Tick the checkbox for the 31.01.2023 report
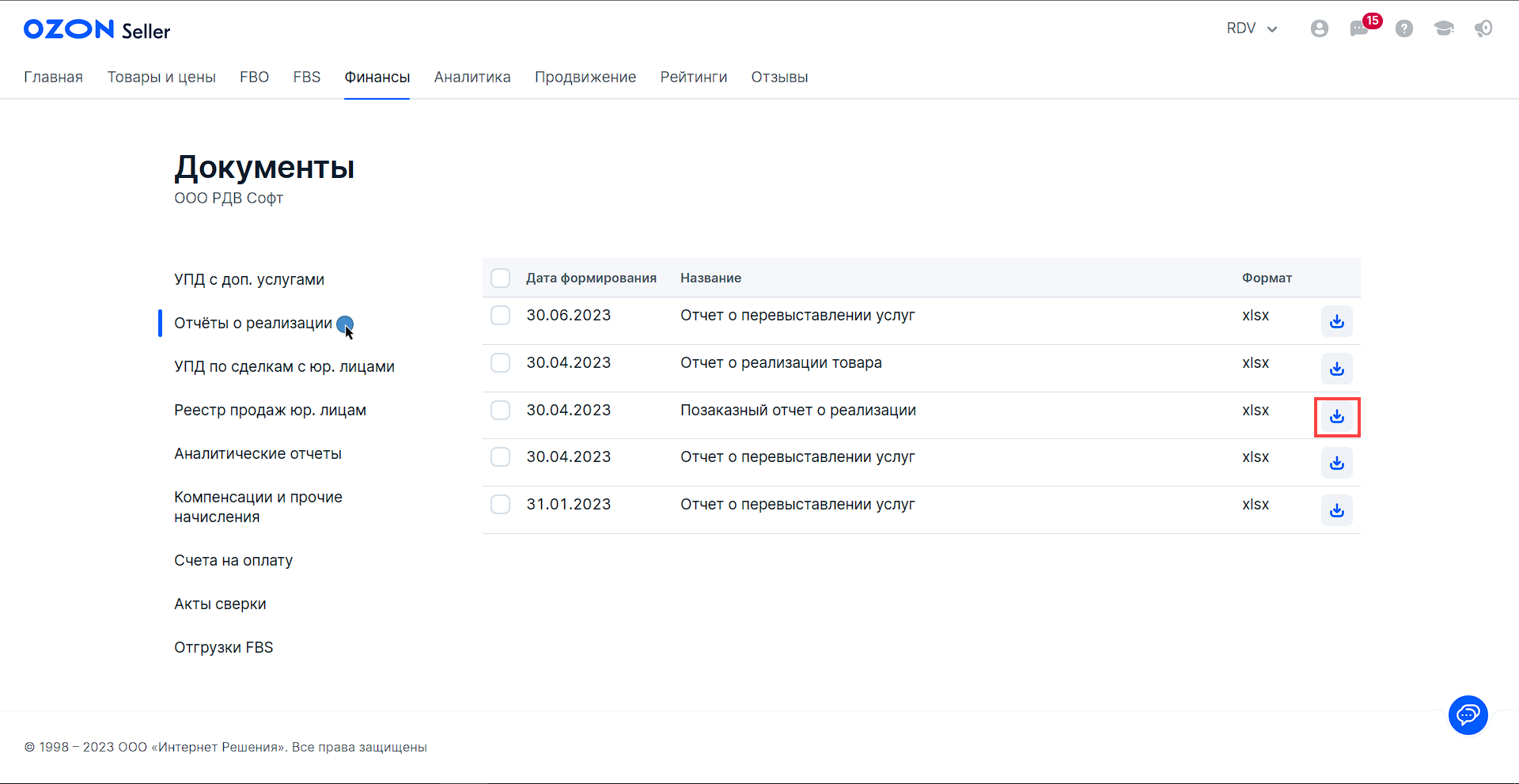Viewport: 1519px width, 784px height. pos(500,504)
